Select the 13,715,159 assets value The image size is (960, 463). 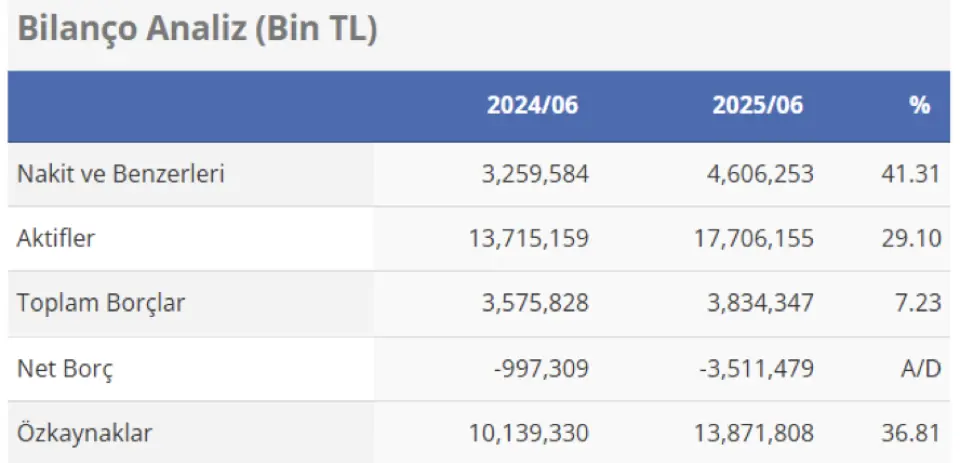coord(528,238)
